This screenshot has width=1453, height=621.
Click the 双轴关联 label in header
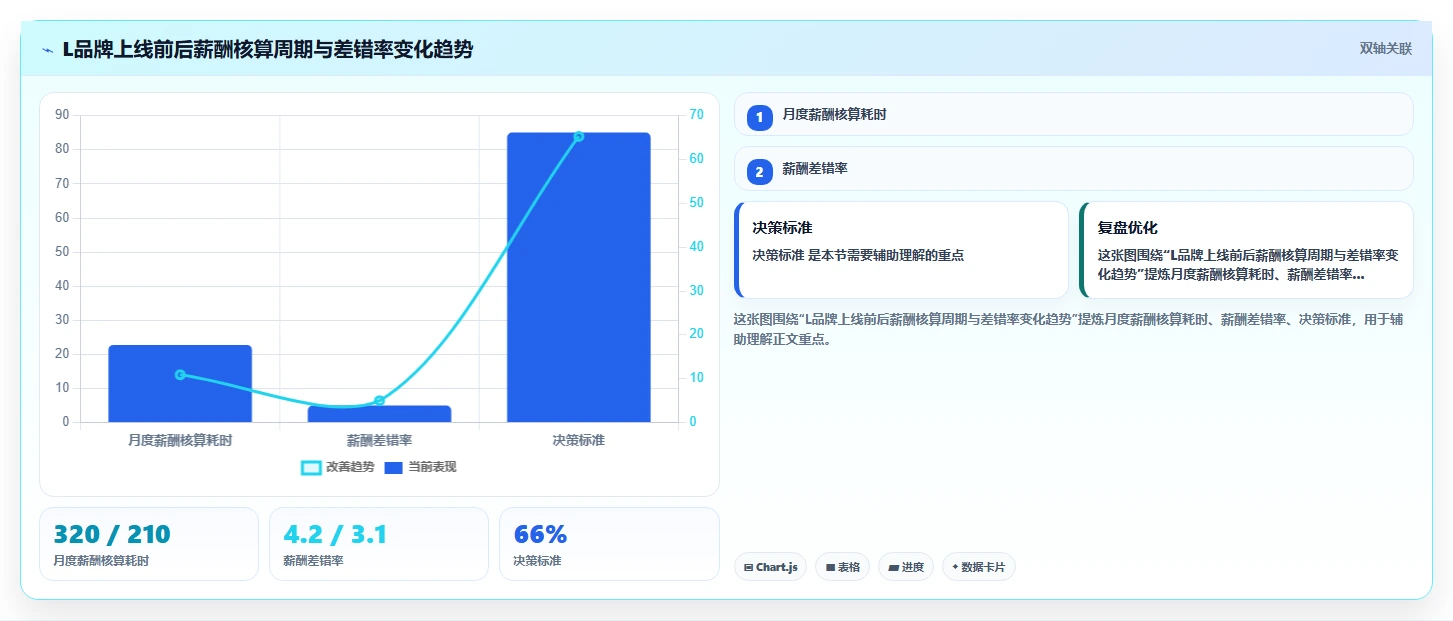(1385, 49)
